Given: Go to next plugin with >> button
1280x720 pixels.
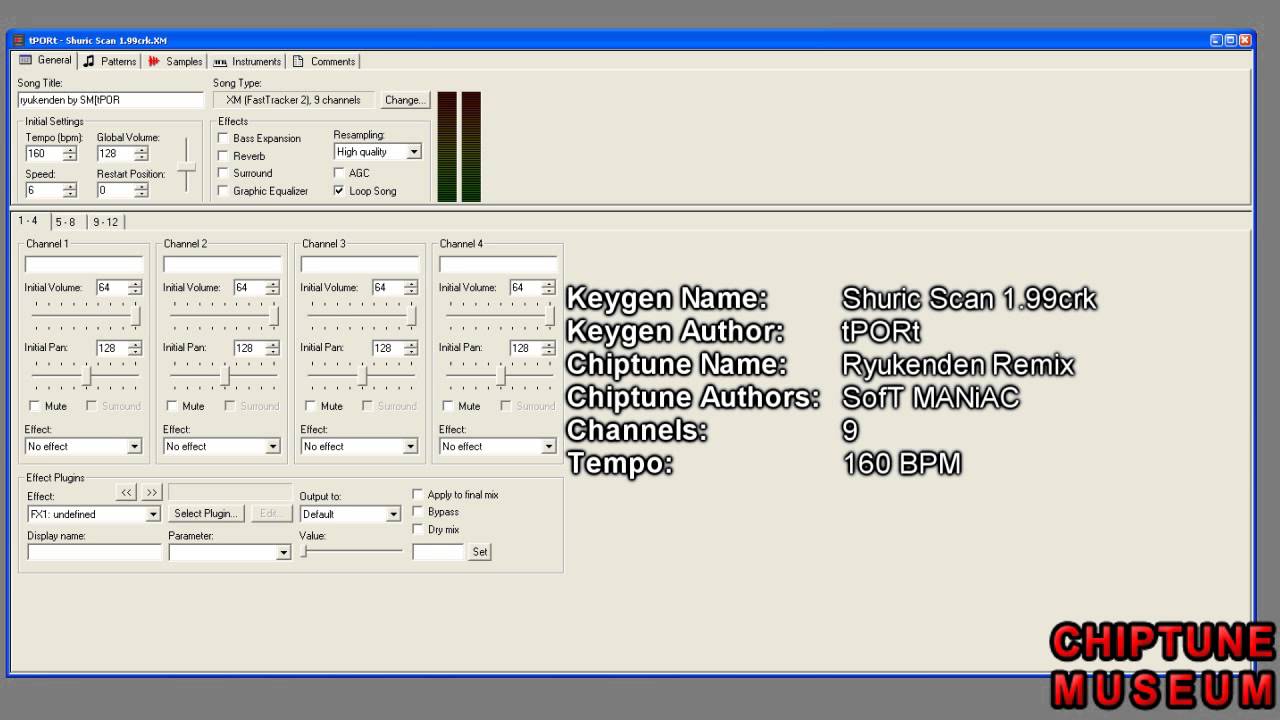Looking at the screenshot, I should [151, 492].
